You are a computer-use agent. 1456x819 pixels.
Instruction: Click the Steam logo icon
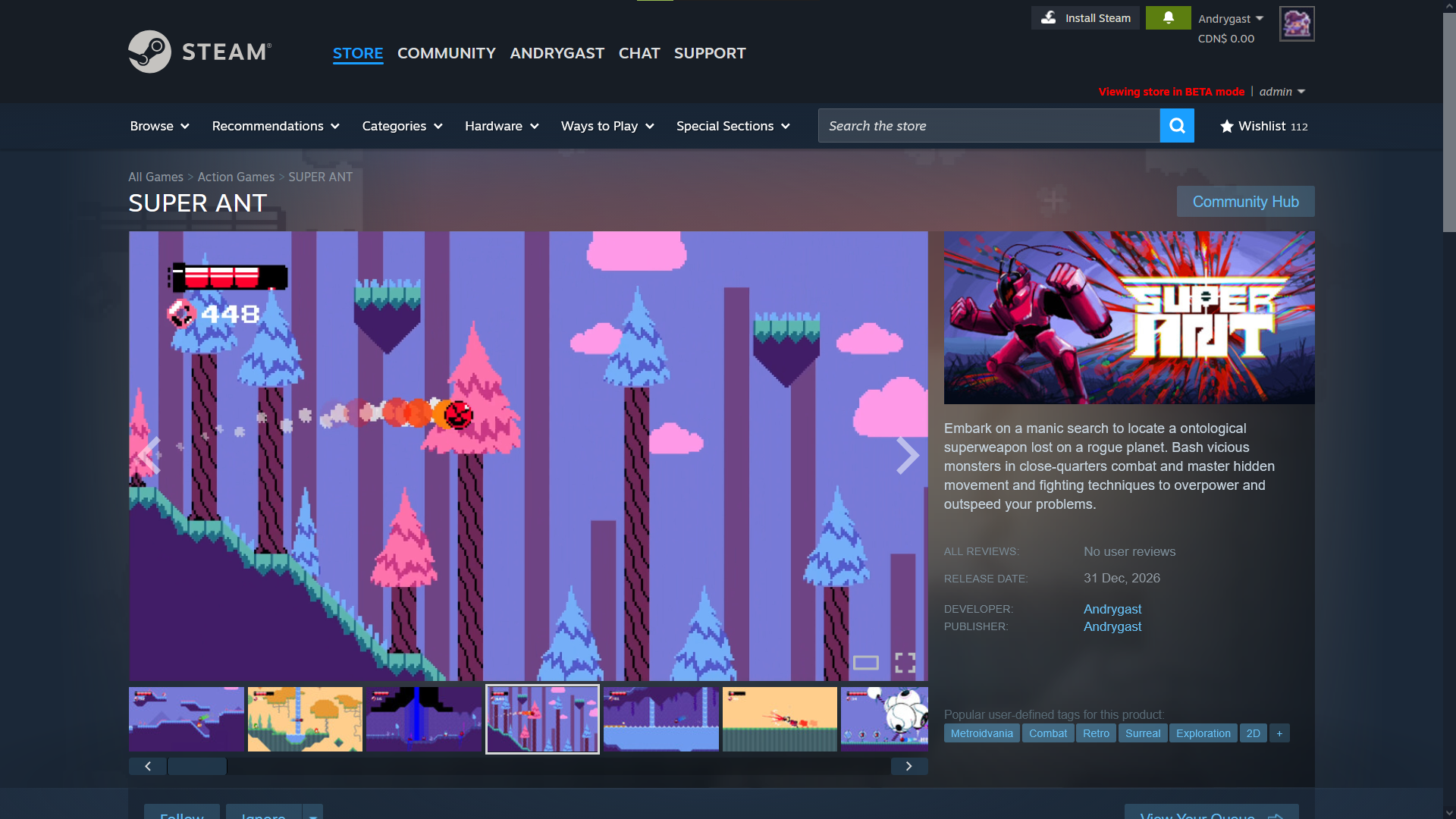(x=150, y=52)
